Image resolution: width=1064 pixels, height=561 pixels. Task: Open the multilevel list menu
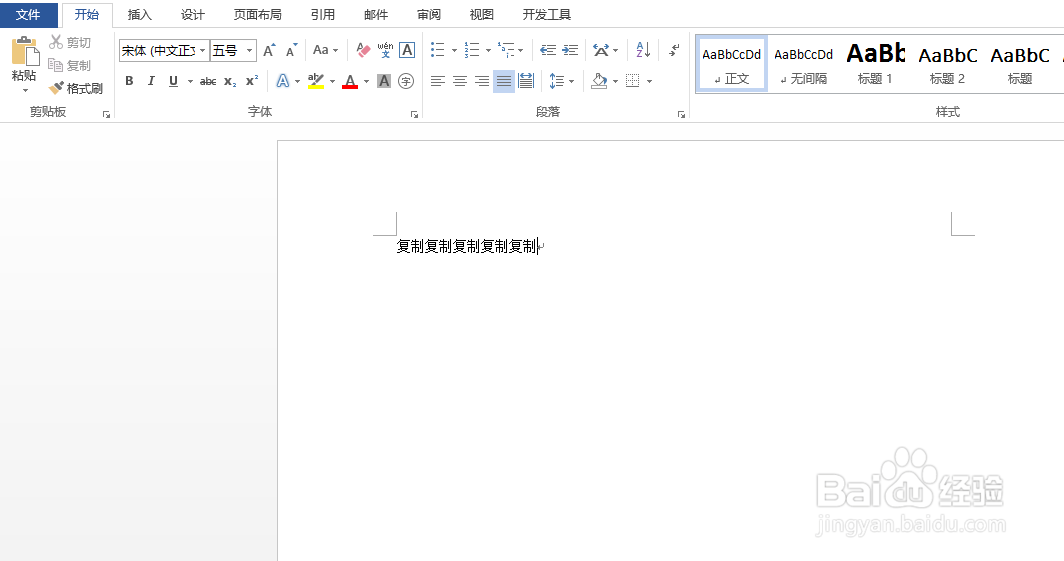[510, 50]
